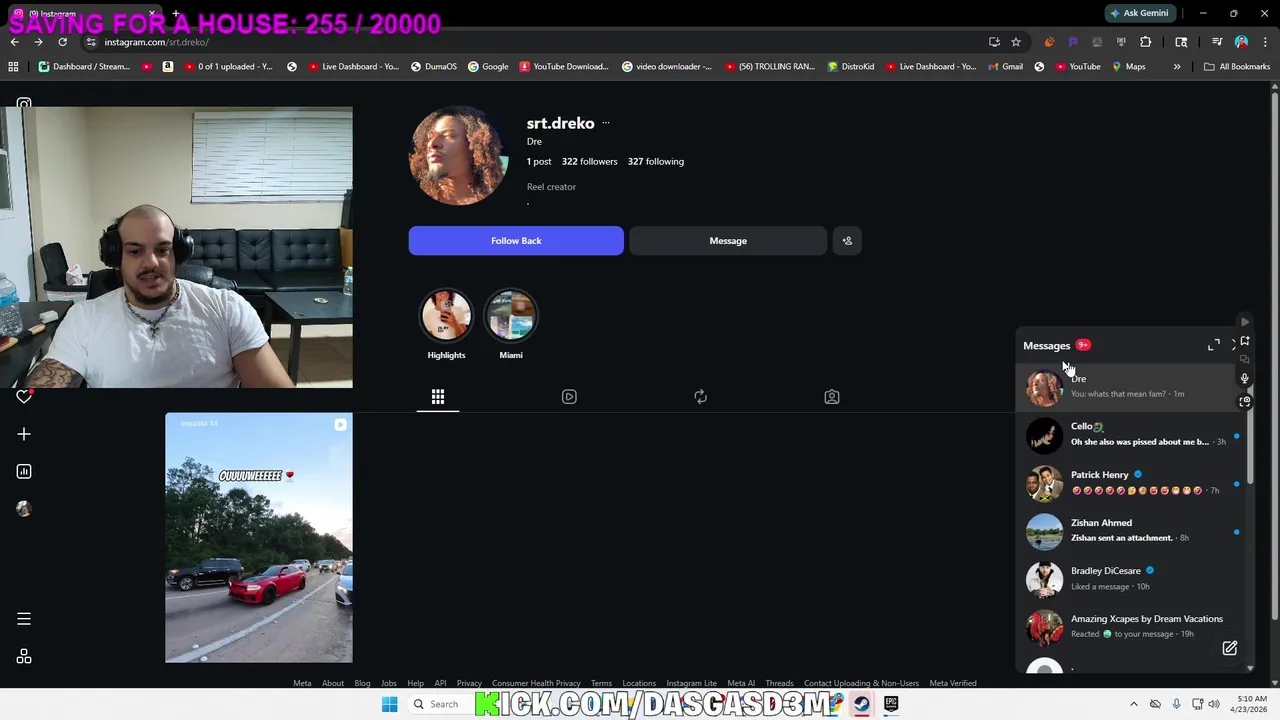
Task: Open Chrome extensions puzzle icon
Action: (x=1146, y=42)
